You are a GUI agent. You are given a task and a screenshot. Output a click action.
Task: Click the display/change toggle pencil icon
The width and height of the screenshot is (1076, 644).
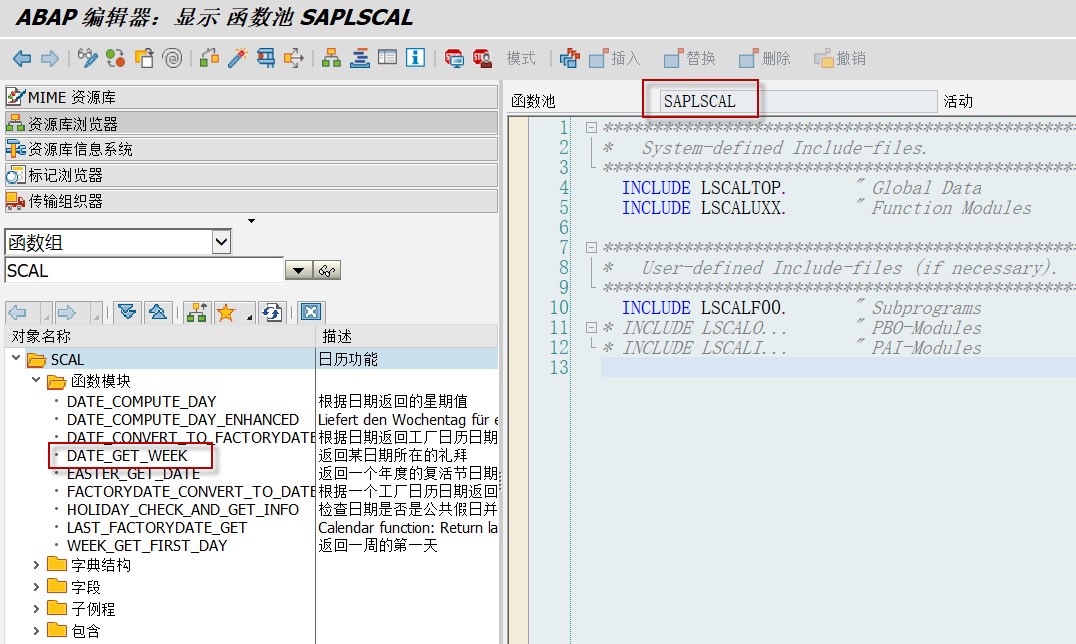tap(88, 58)
